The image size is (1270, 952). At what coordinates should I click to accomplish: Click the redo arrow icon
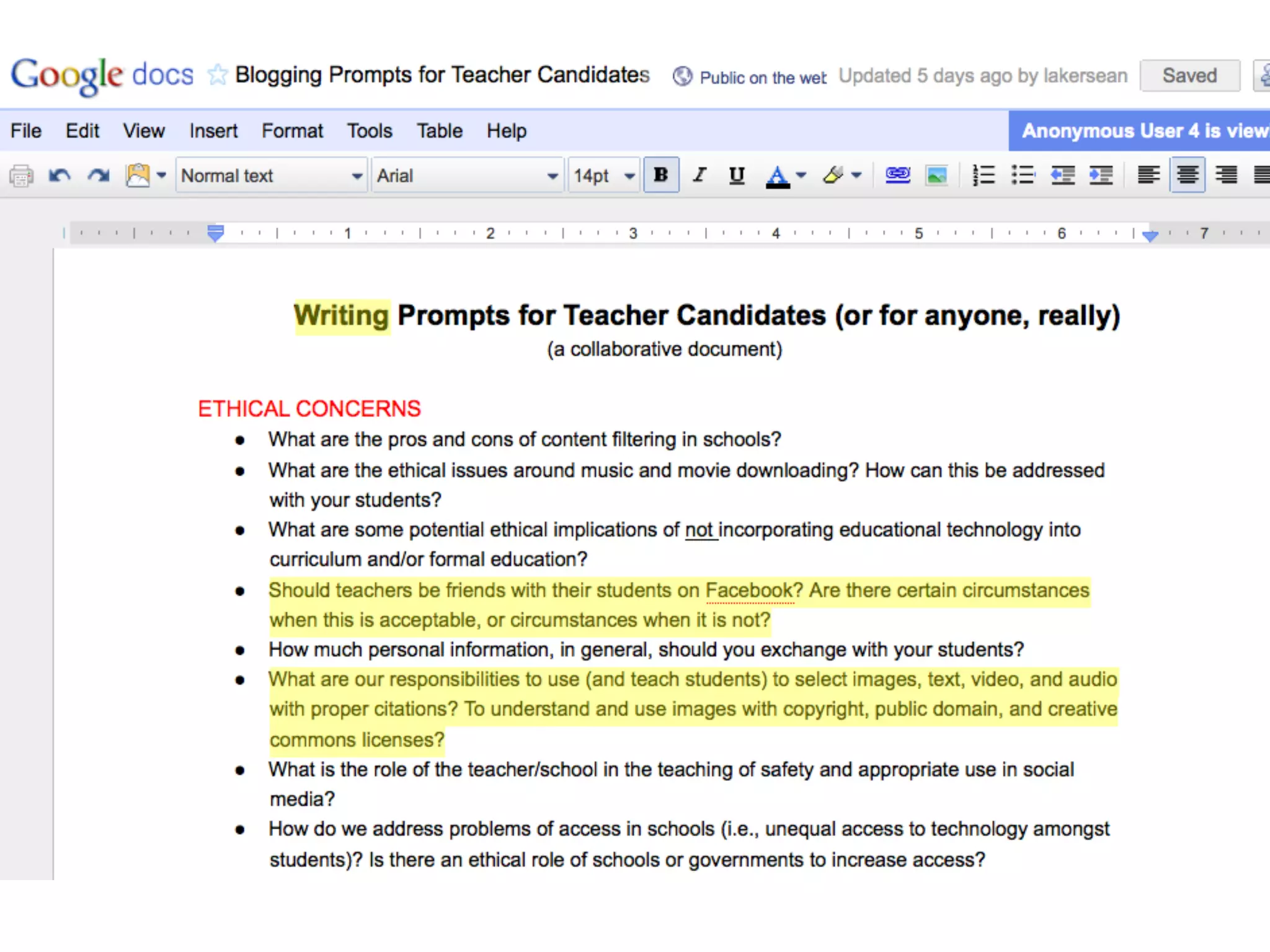(x=99, y=176)
